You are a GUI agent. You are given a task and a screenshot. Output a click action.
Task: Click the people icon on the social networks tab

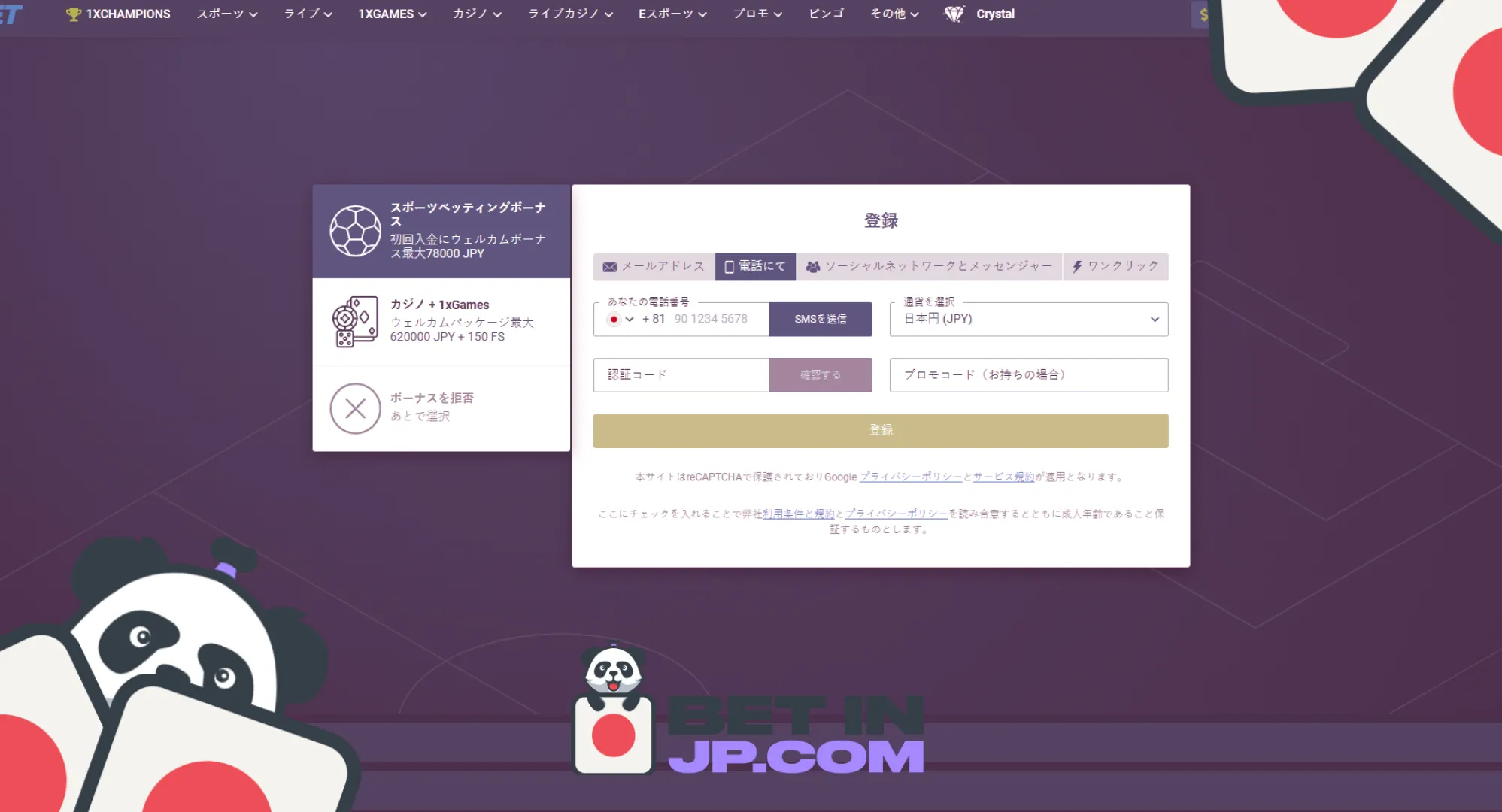click(x=813, y=267)
